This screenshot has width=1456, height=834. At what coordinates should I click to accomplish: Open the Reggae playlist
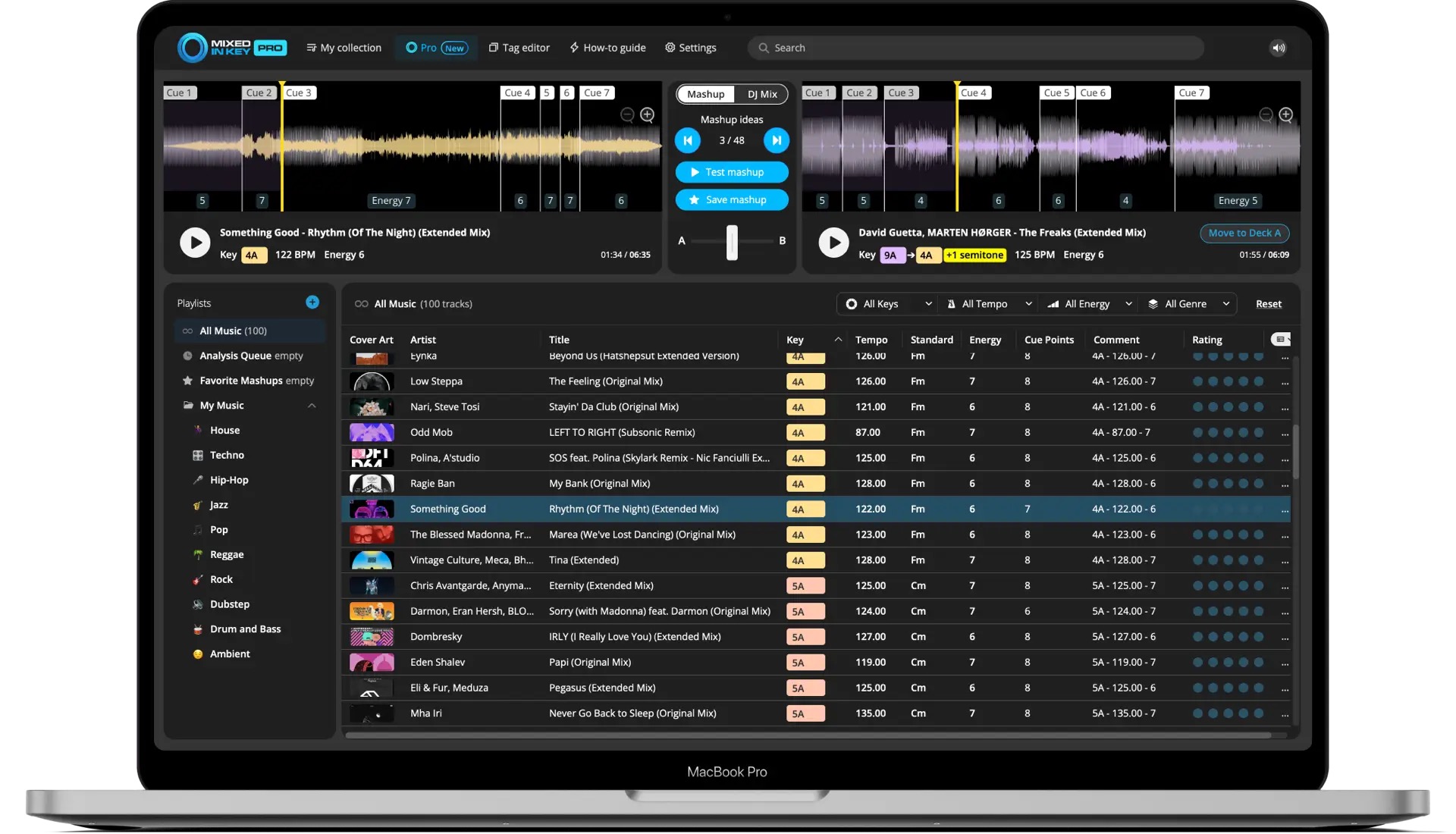tap(227, 554)
